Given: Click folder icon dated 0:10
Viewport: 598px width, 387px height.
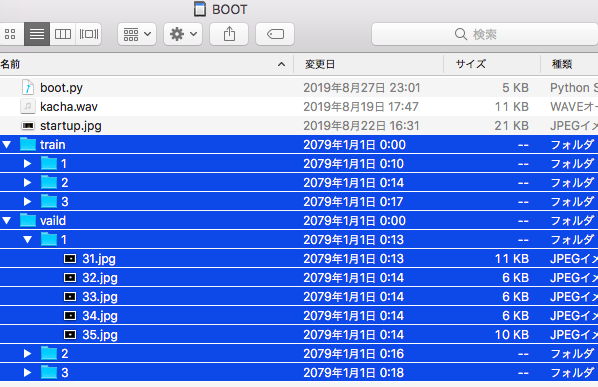Looking at the screenshot, I should pyautogui.click(x=49, y=163).
